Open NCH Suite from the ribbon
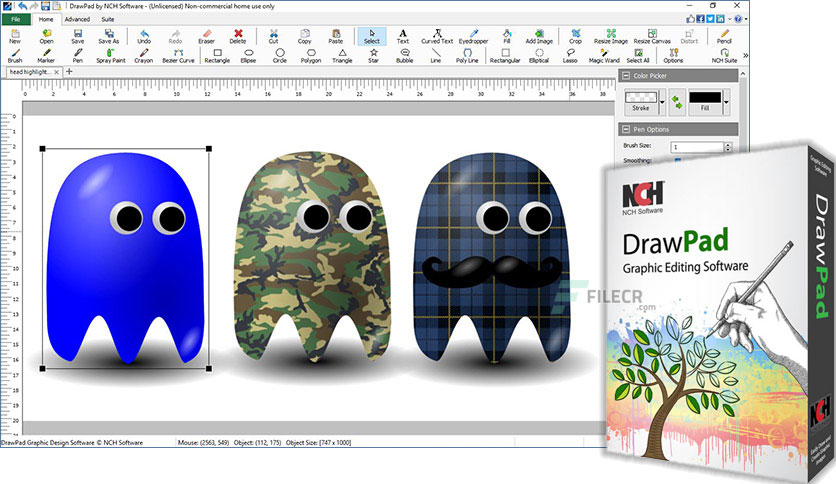This screenshot has width=836, height=484. tap(724, 56)
